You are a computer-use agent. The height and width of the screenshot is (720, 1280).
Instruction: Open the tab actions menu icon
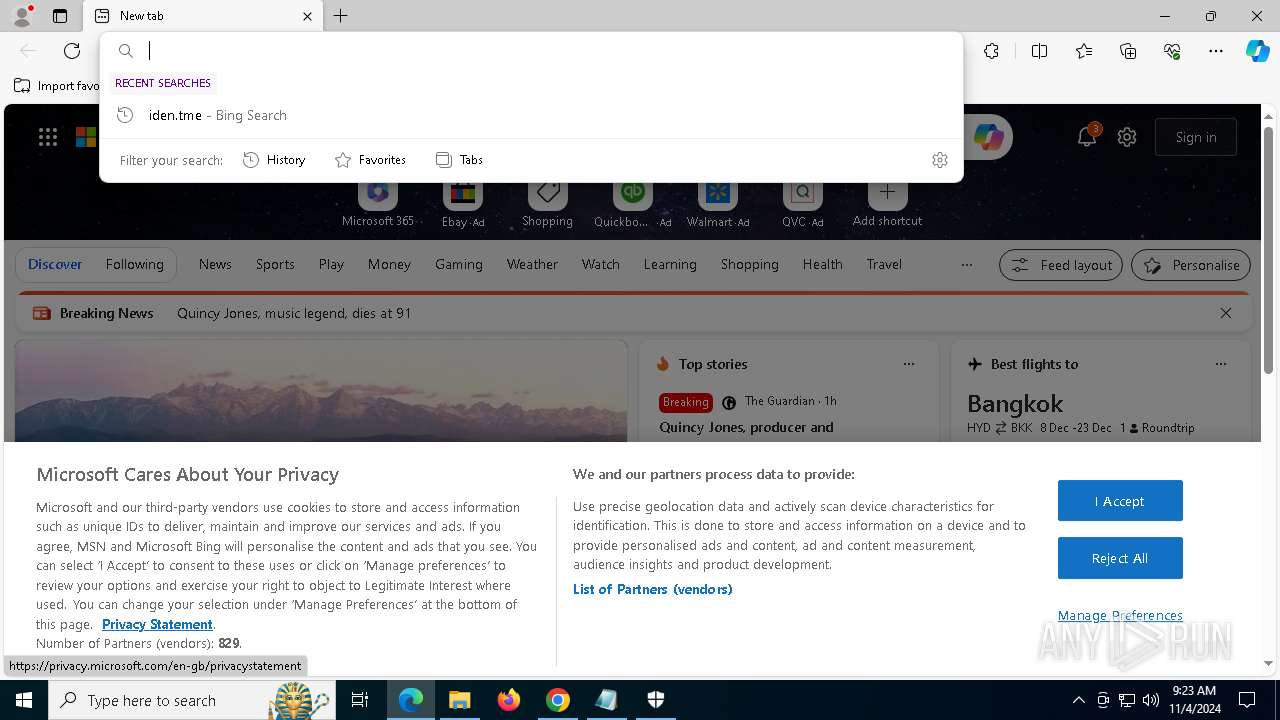[60, 16]
